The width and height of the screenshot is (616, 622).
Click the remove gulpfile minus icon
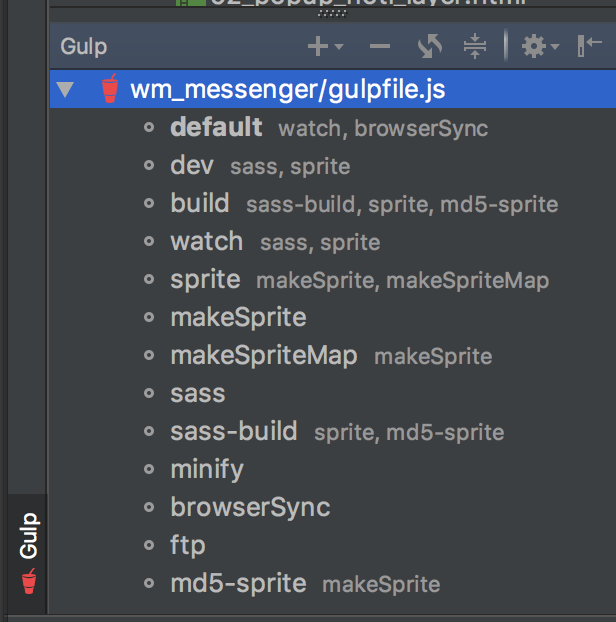(380, 46)
